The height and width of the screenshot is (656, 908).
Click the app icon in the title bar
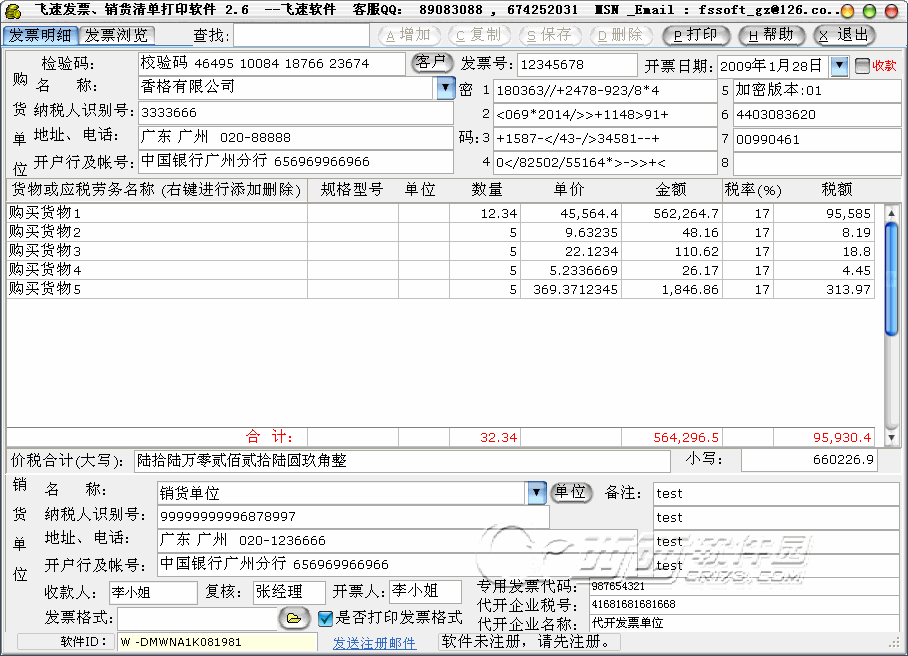pyautogui.click(x=14, y=10)
